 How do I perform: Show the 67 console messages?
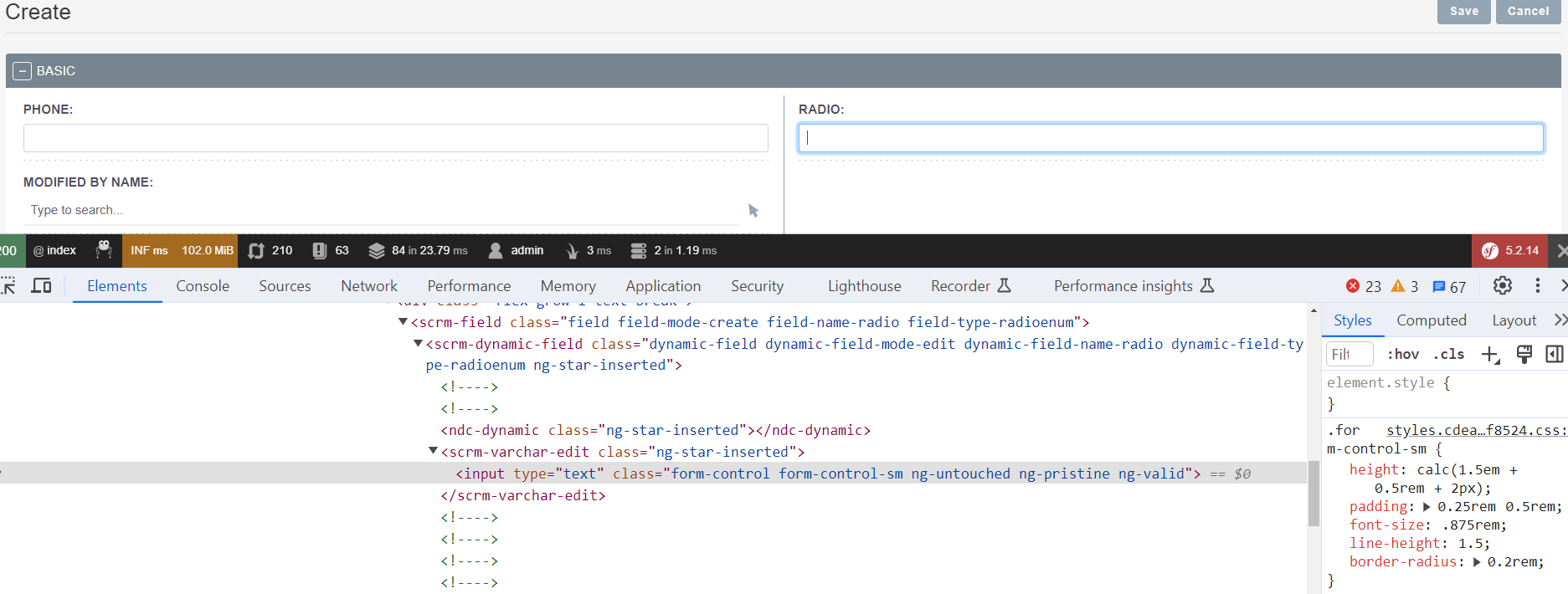point(1449,286)
